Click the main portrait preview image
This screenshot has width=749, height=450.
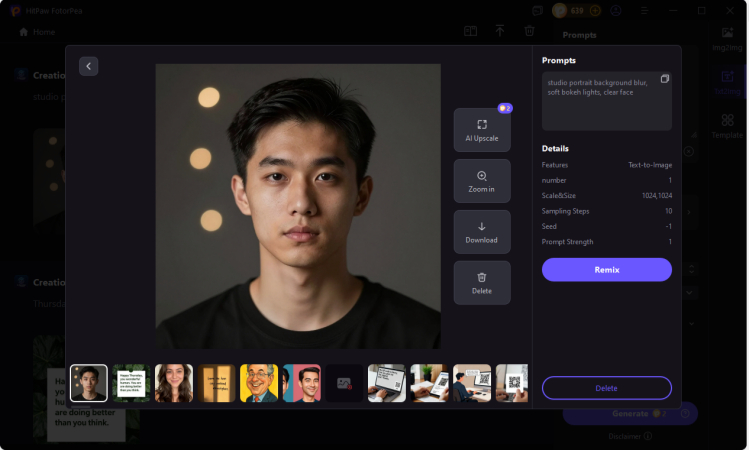click(298, 206)
